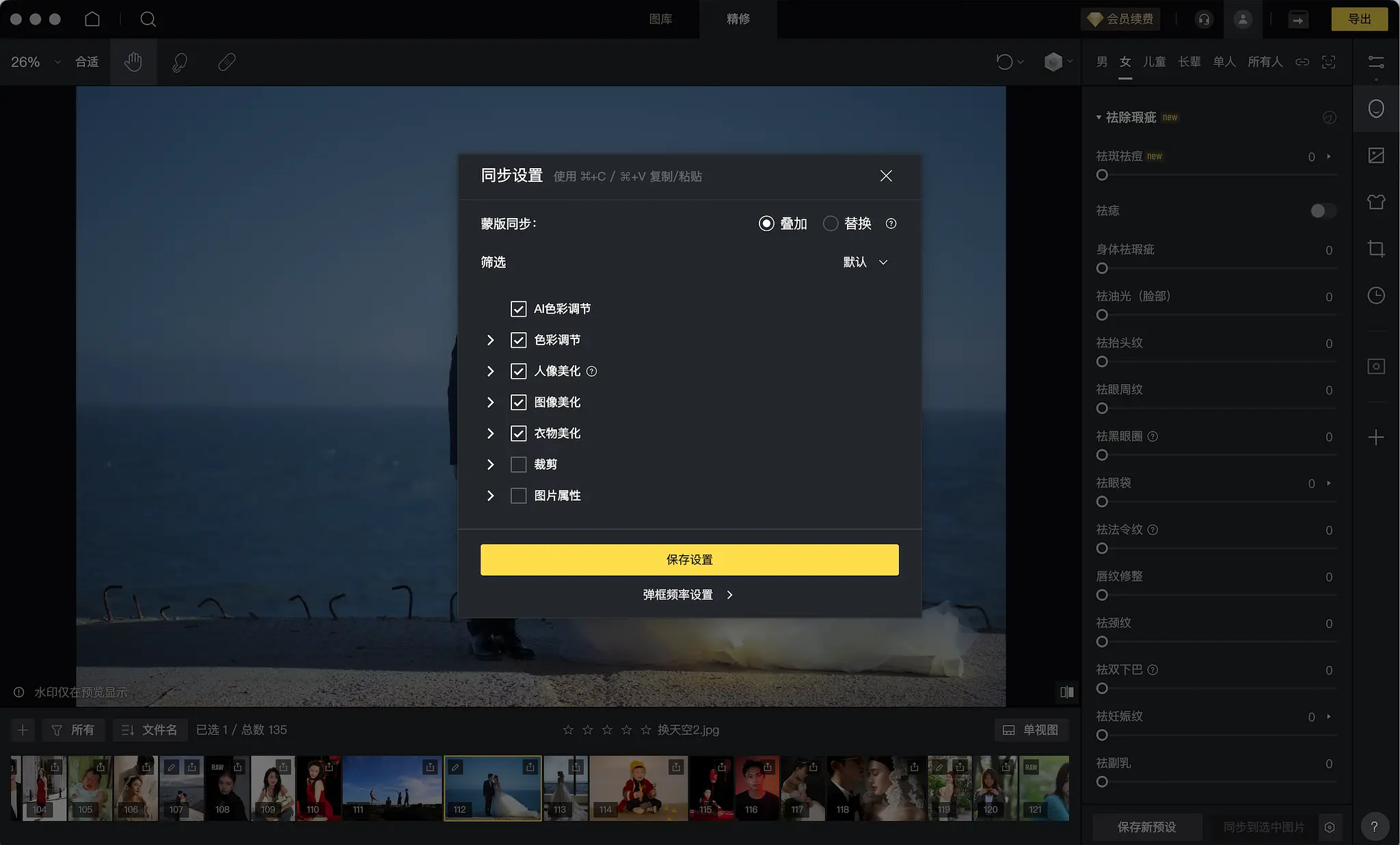1400x845 pixels.
Task: Click the search magnifier icon
Action: tap(148, 19)
